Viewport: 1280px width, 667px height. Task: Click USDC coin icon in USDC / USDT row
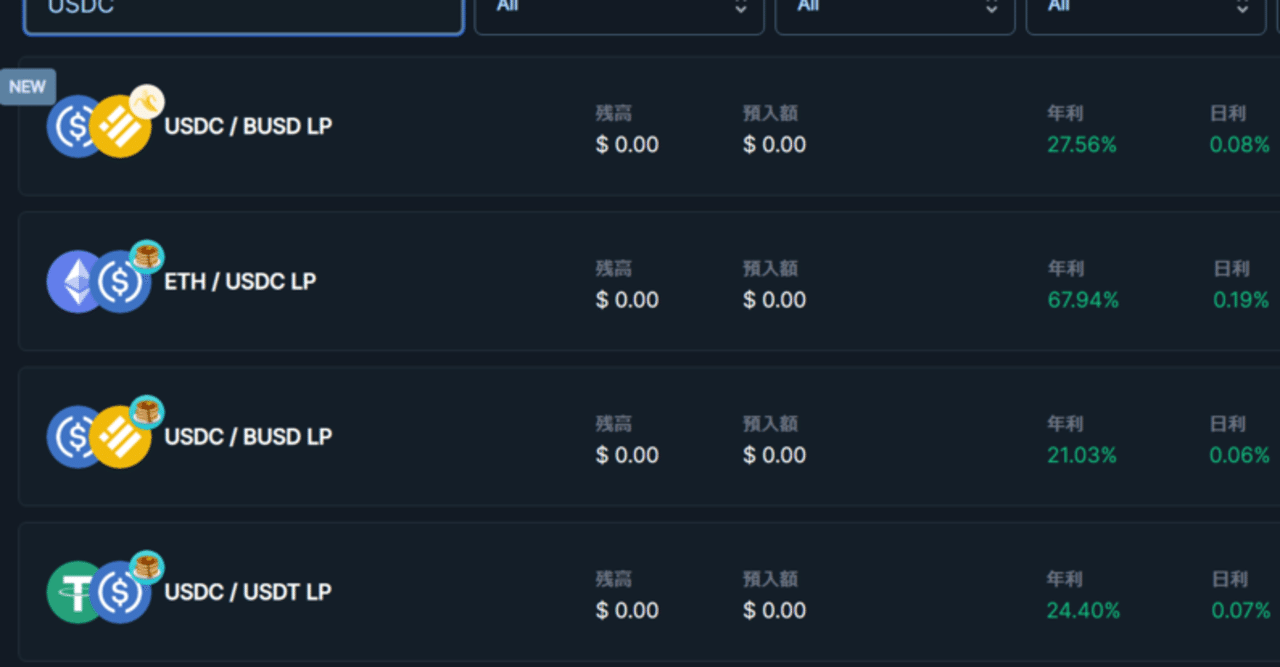click(x=121, y=592)
